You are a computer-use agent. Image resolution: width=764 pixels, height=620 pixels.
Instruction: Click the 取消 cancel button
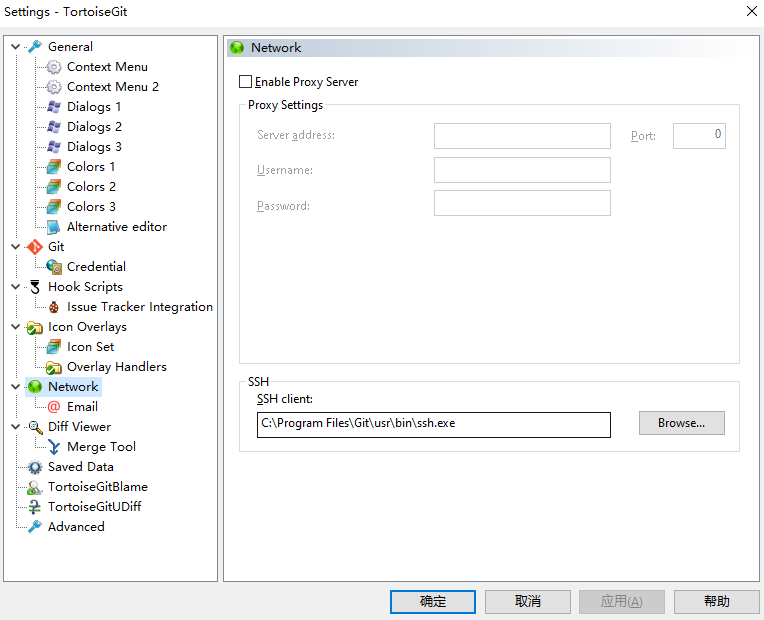tap(528, 602)
